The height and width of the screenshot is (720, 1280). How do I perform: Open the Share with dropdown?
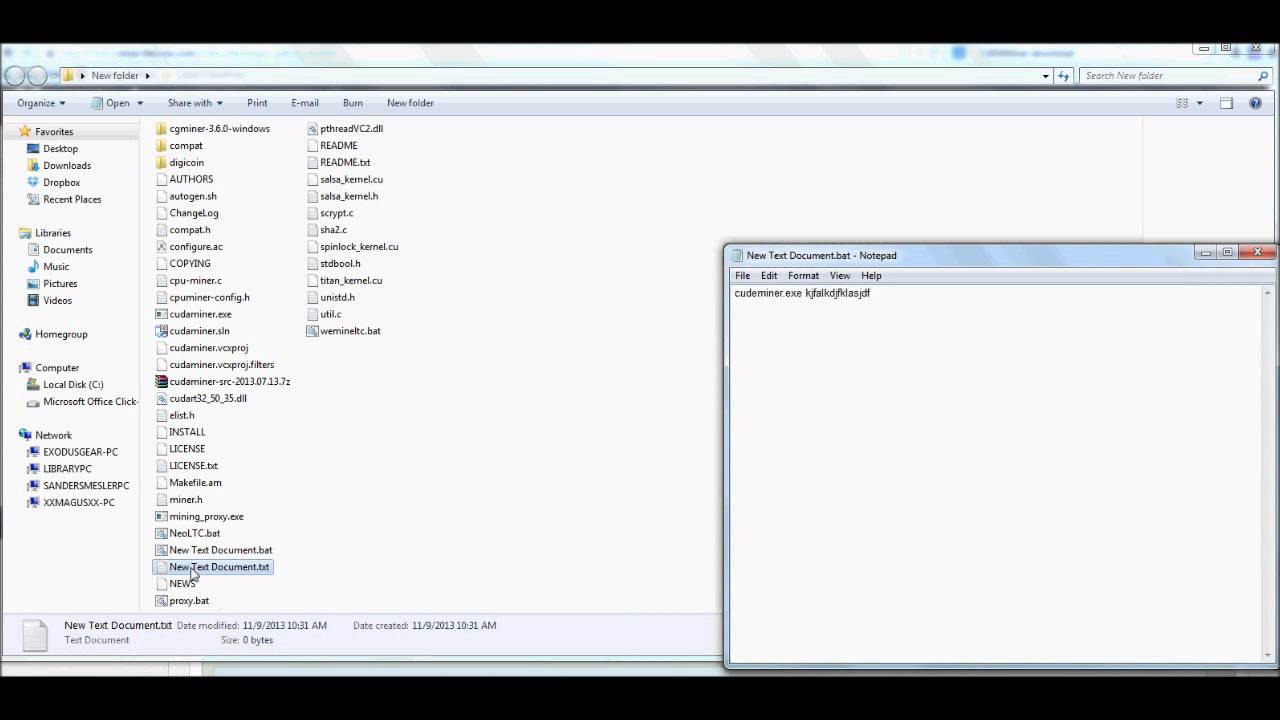[195, 103]
